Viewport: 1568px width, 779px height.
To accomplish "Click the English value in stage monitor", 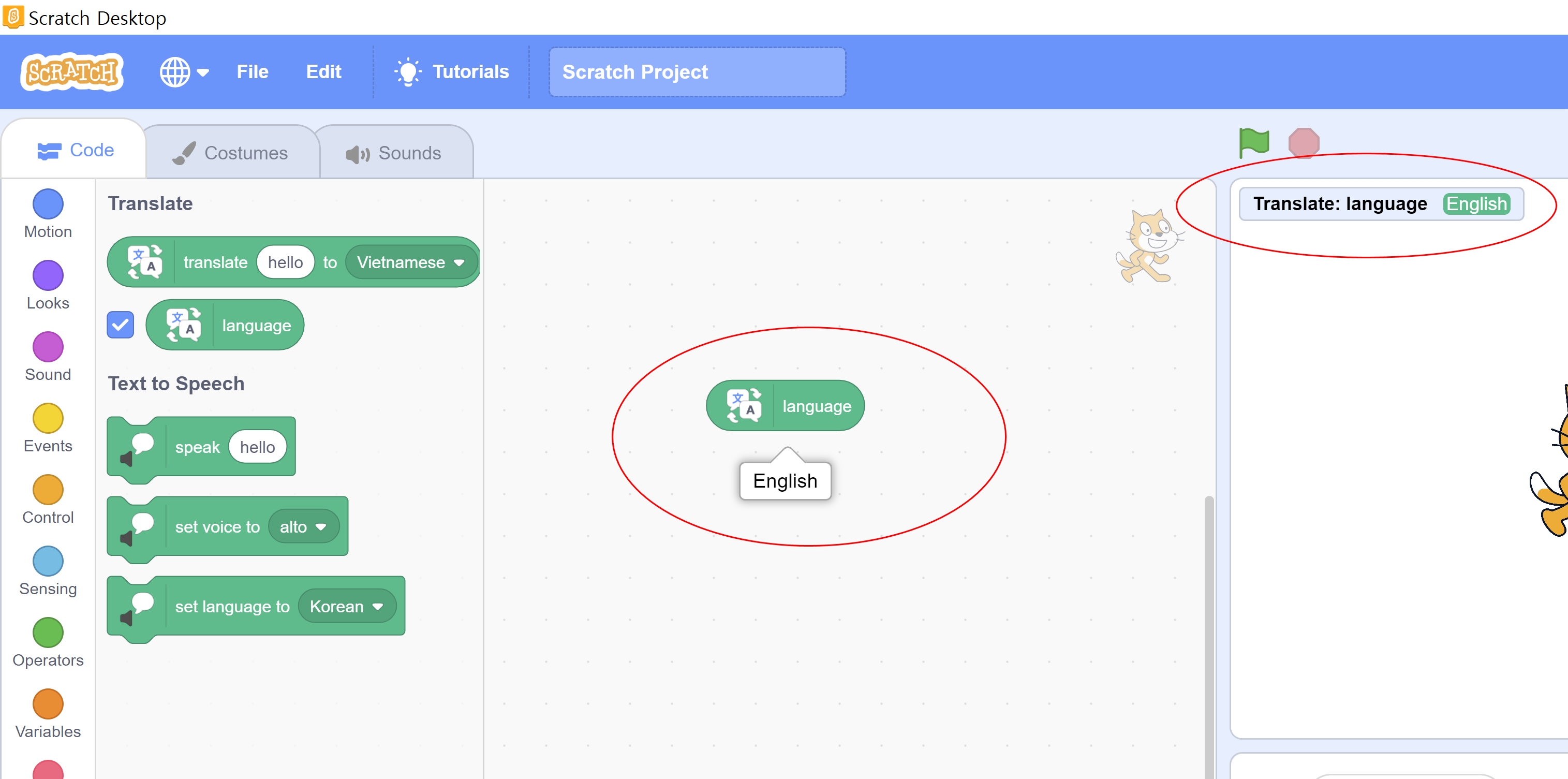I will click(x=1476, y=203).
